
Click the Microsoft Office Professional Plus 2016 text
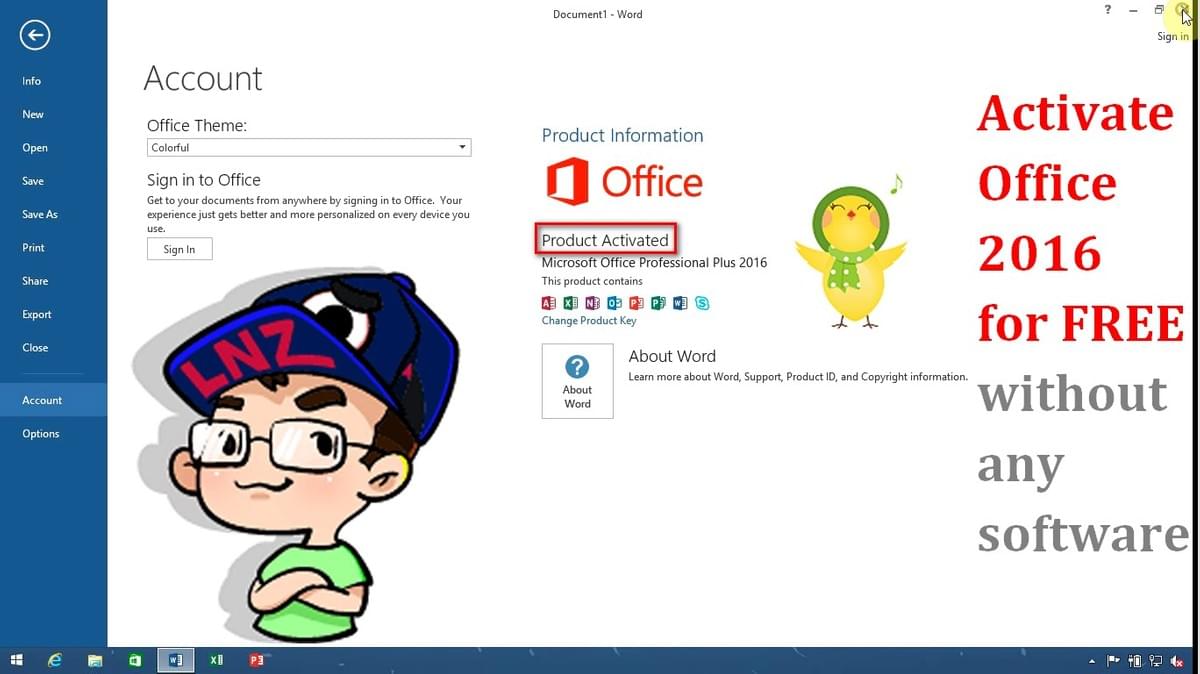654,263
